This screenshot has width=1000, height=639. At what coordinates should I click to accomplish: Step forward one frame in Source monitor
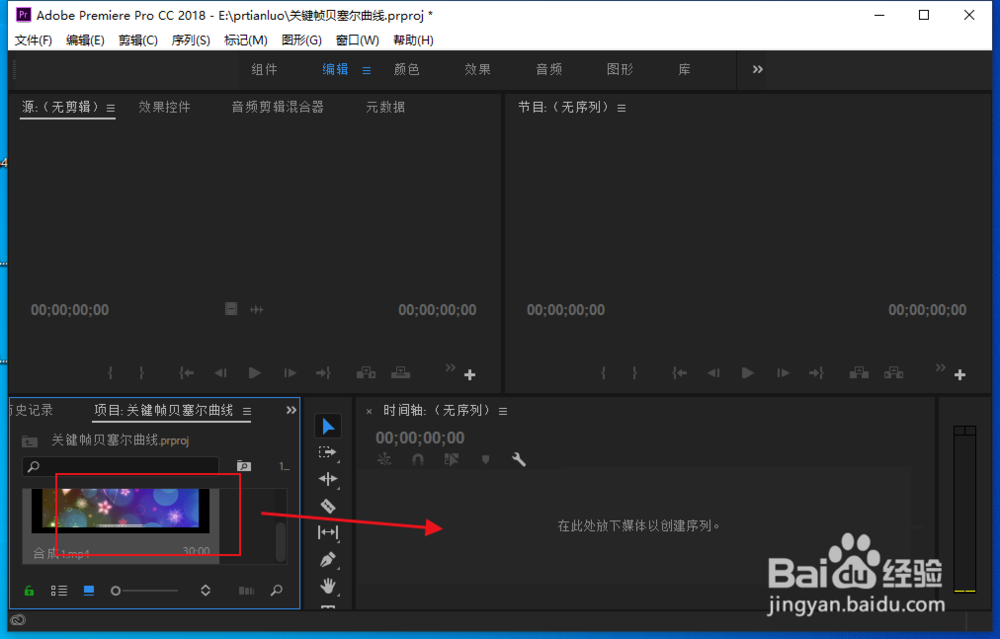pos(290,373)
